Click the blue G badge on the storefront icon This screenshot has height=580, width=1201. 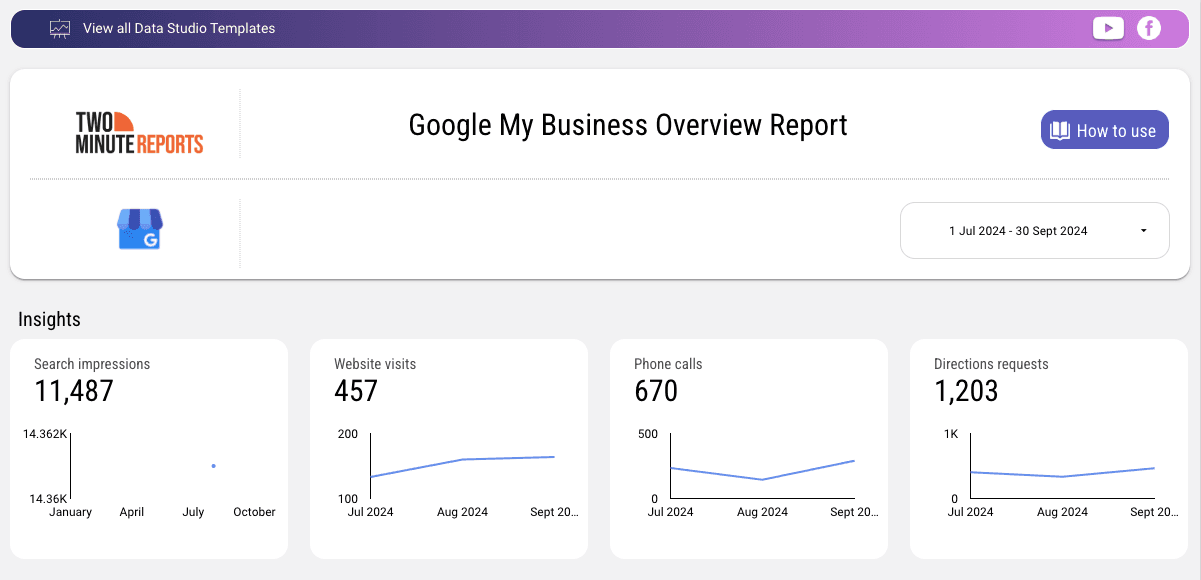[x=152, y=241]
